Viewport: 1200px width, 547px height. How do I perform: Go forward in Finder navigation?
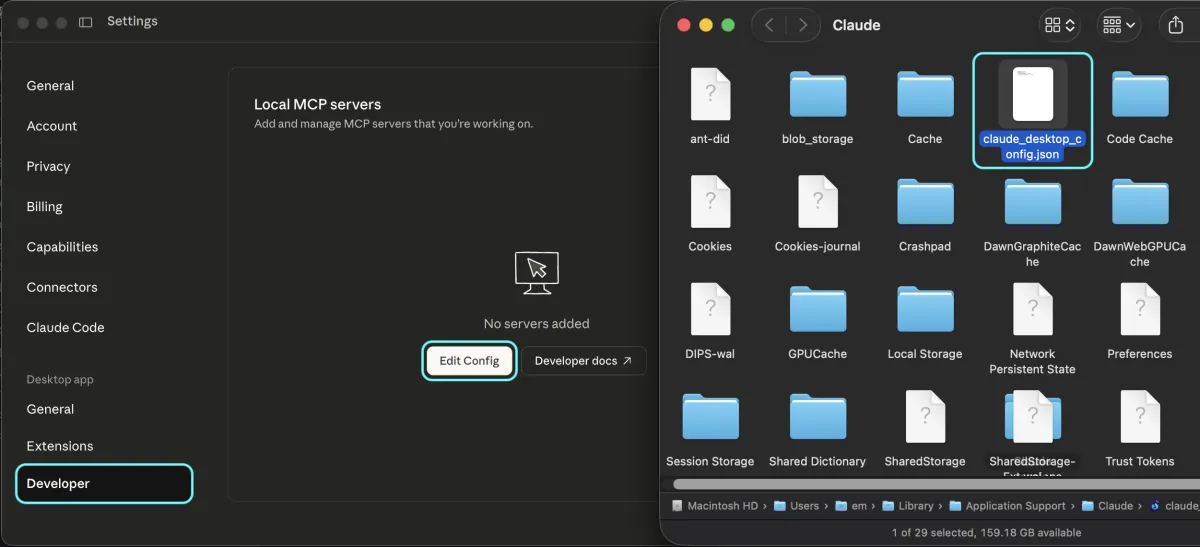pyautogui.click(x=802, y=25)
